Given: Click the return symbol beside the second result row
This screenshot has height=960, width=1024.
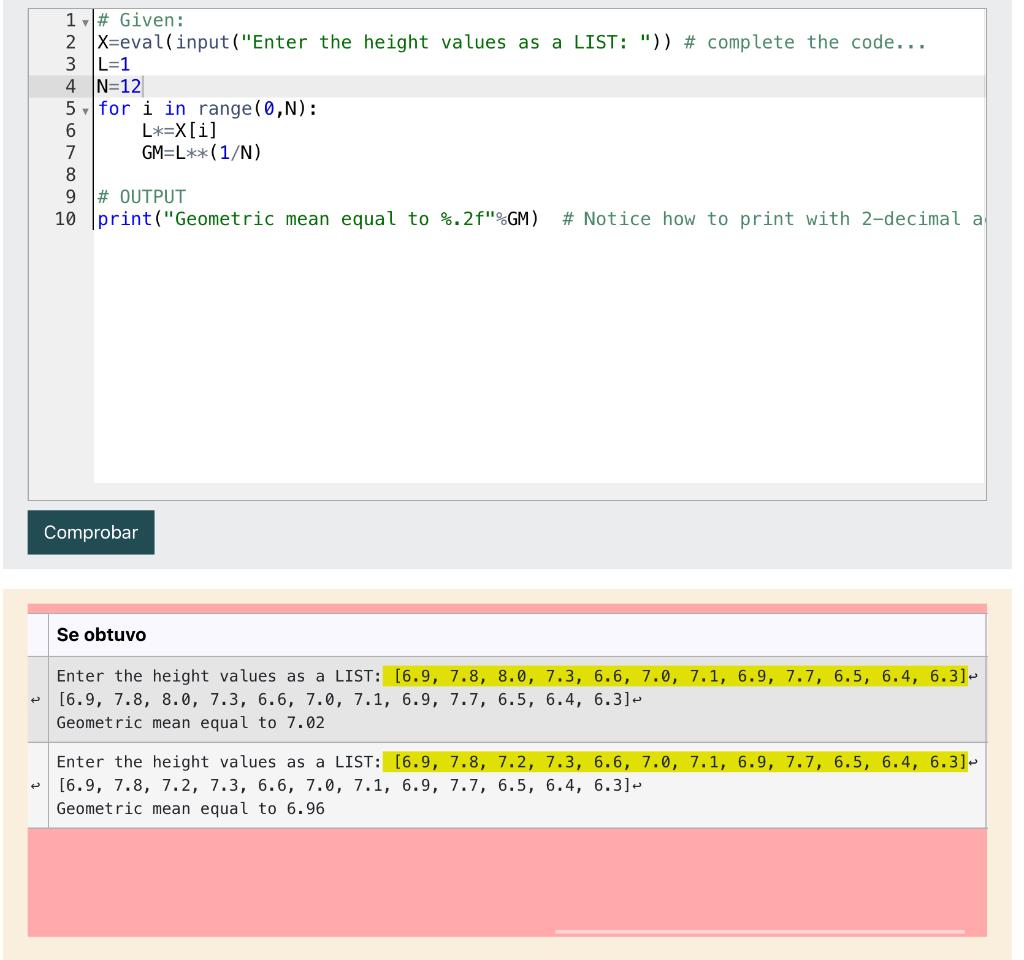Looking at the screenshot, I should coord(36,785).
